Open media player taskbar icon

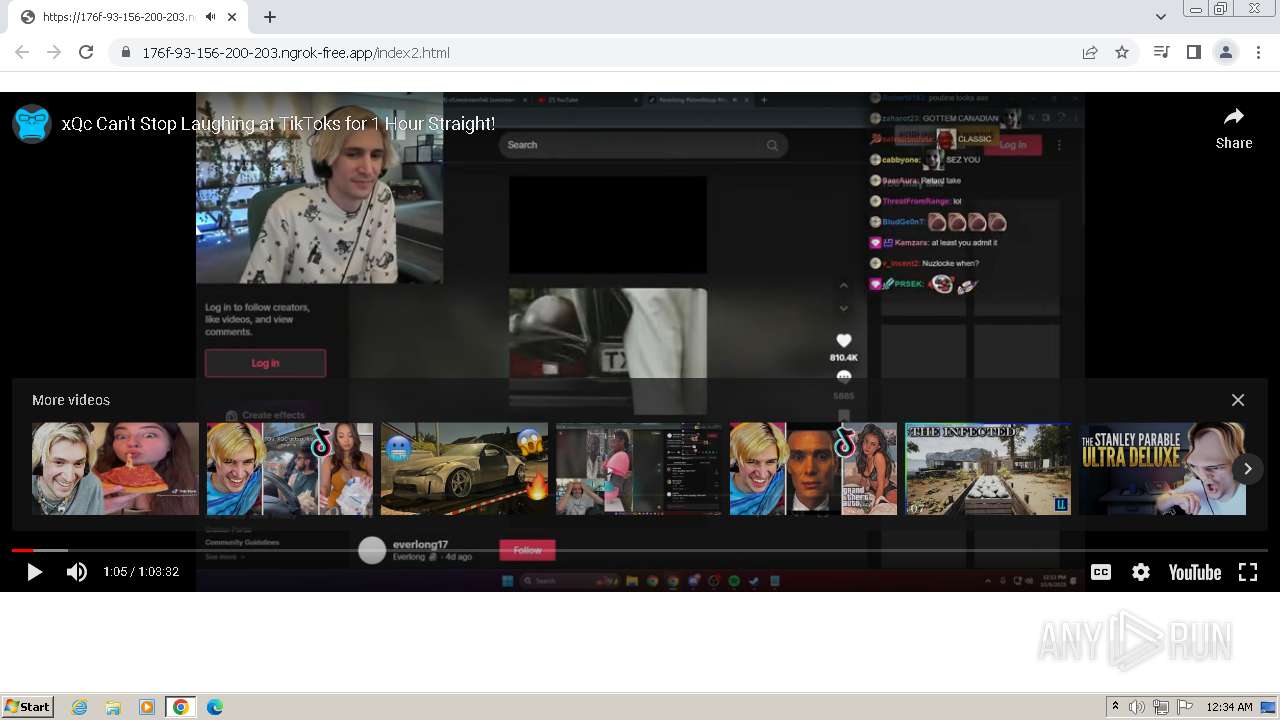[x=147, y=707]
